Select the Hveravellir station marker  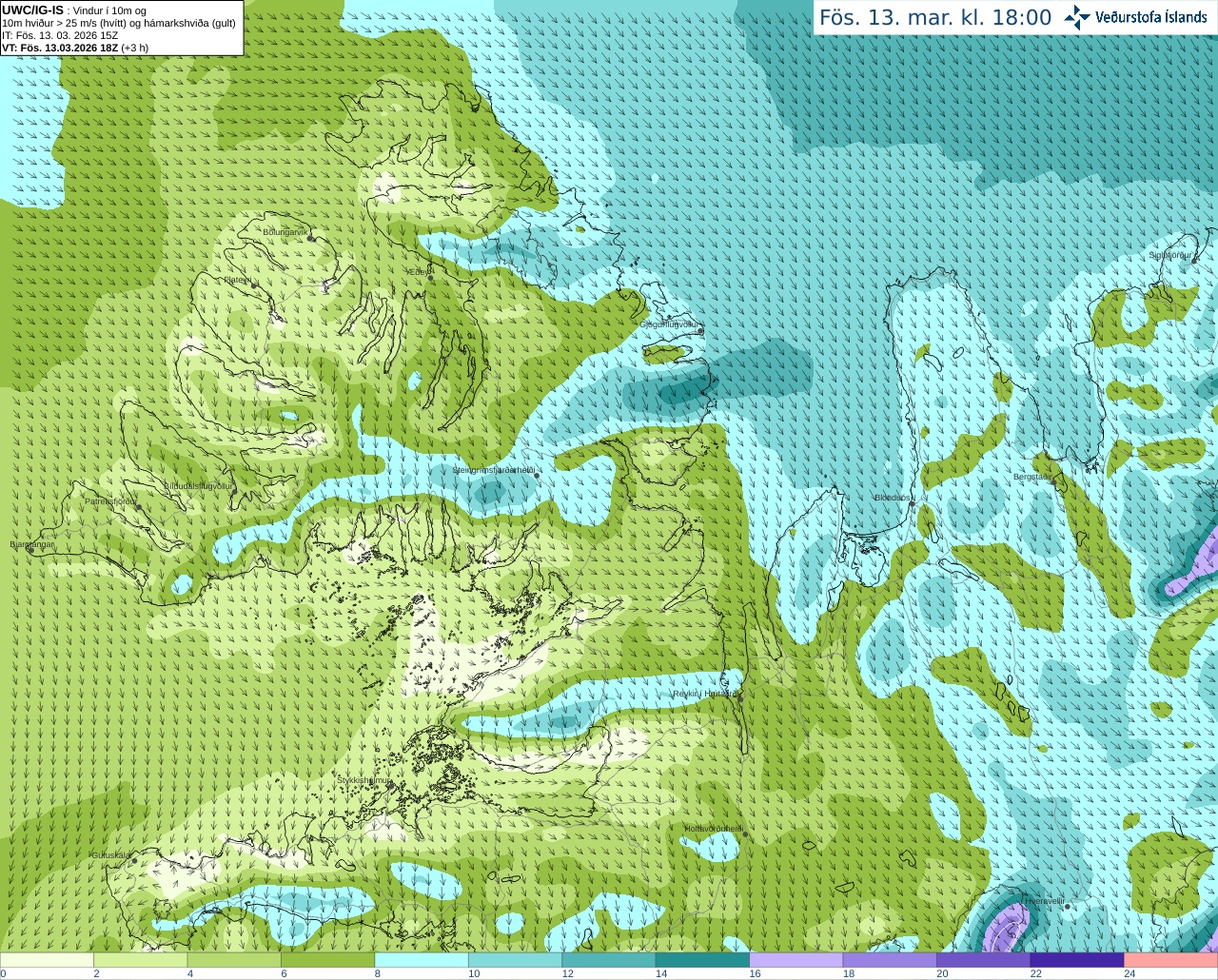1068,907
